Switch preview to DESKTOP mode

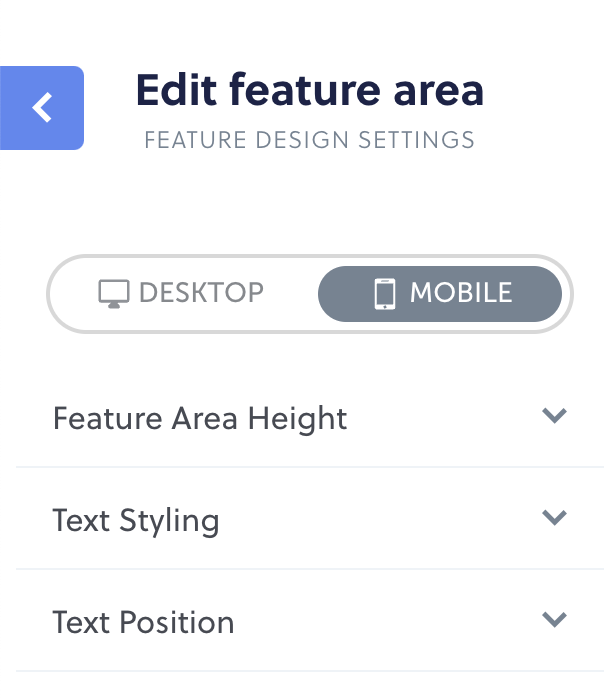click(182, 294)
